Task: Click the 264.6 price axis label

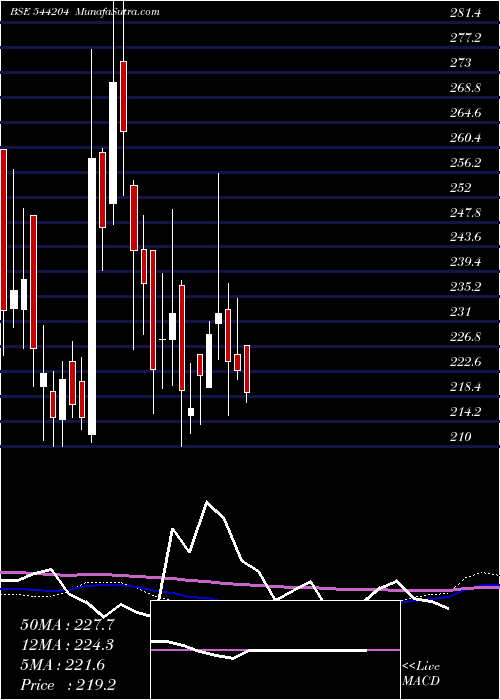Action: click(465, 113)
